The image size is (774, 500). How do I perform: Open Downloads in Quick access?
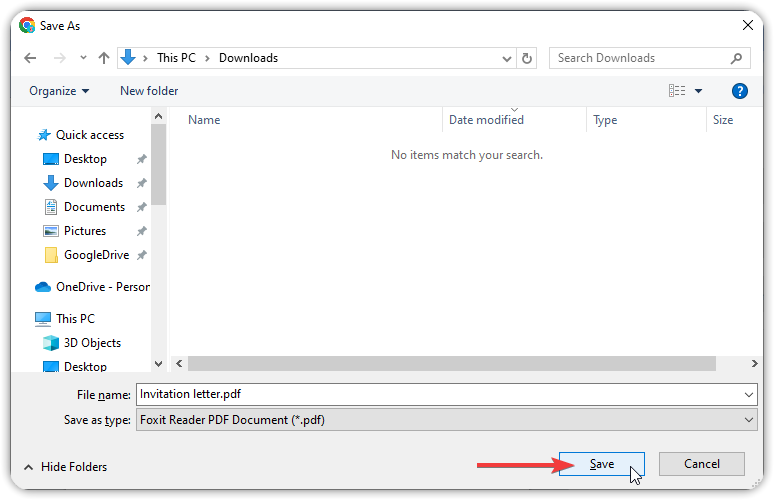coord(93,183)
